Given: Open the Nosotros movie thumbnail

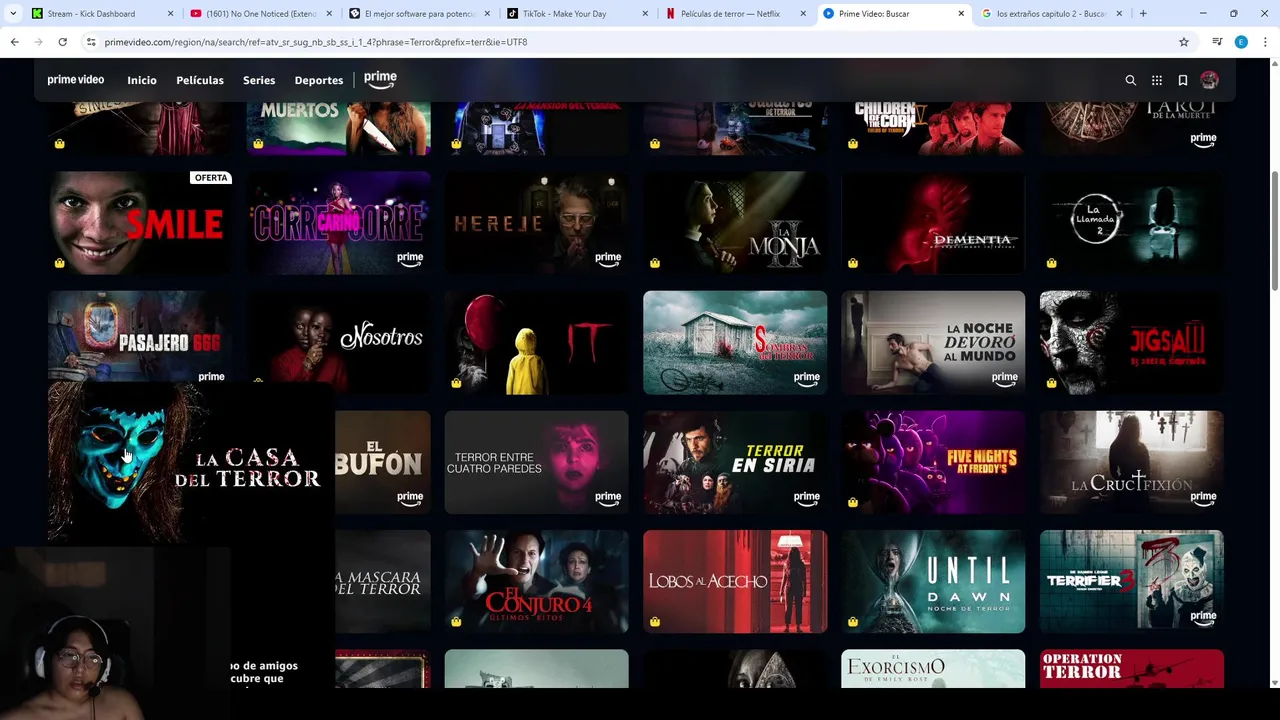Looking at the screenshot, I should pos(339,343).
